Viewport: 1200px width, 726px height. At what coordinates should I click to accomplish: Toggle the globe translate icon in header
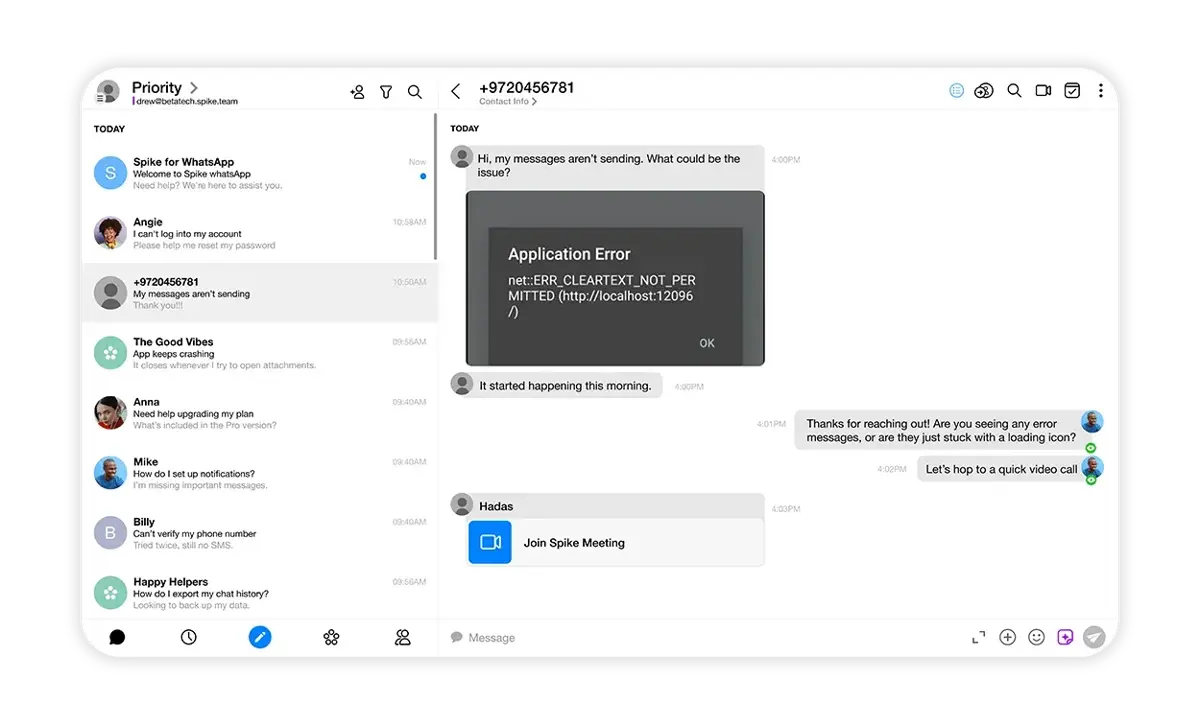pos(957,91)
